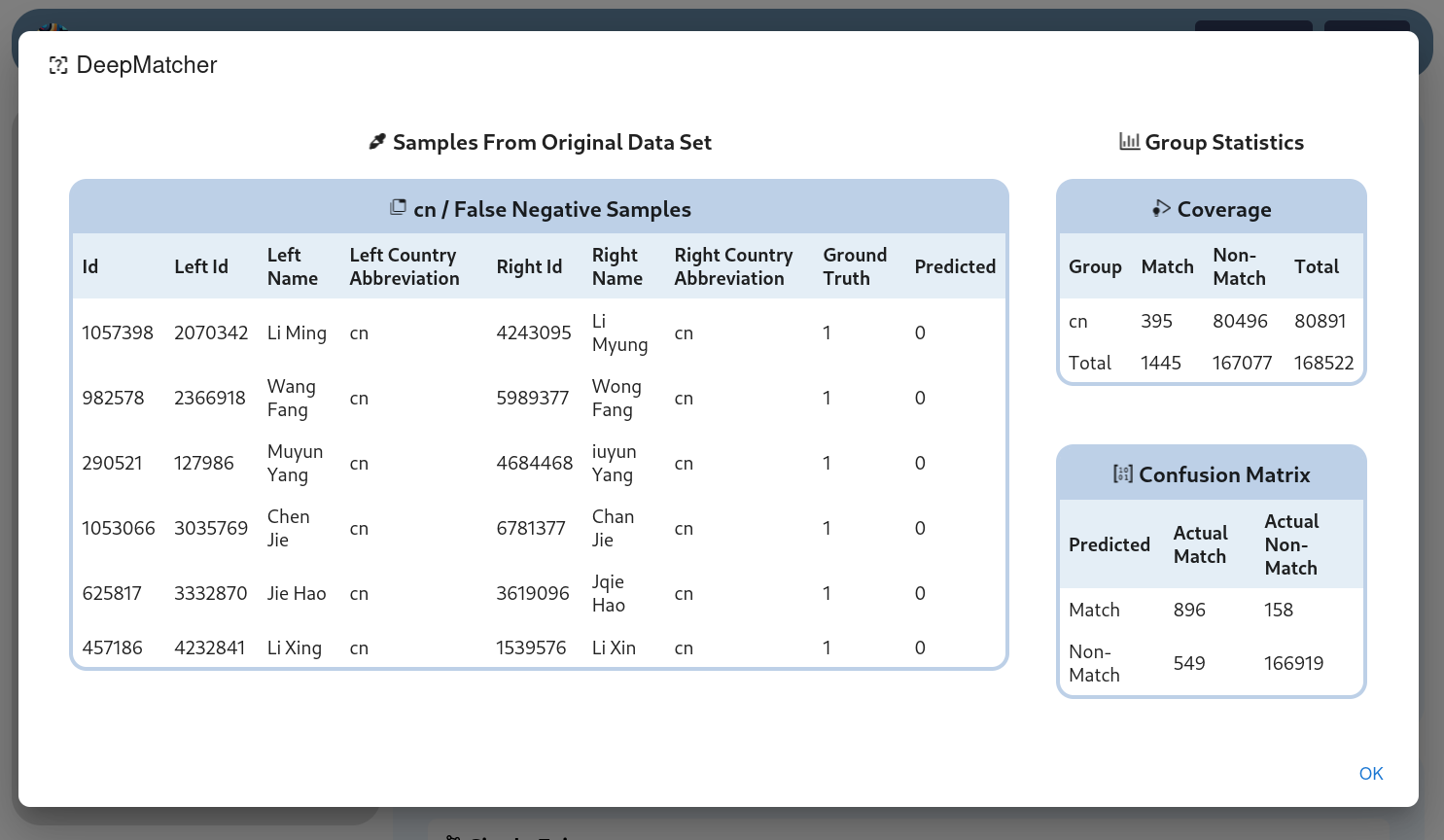This screenshot has width=1444, height=840.
Task: Click the left name 'Muyun Yang'
Action: pyautogui.click(x=296, y=463)
